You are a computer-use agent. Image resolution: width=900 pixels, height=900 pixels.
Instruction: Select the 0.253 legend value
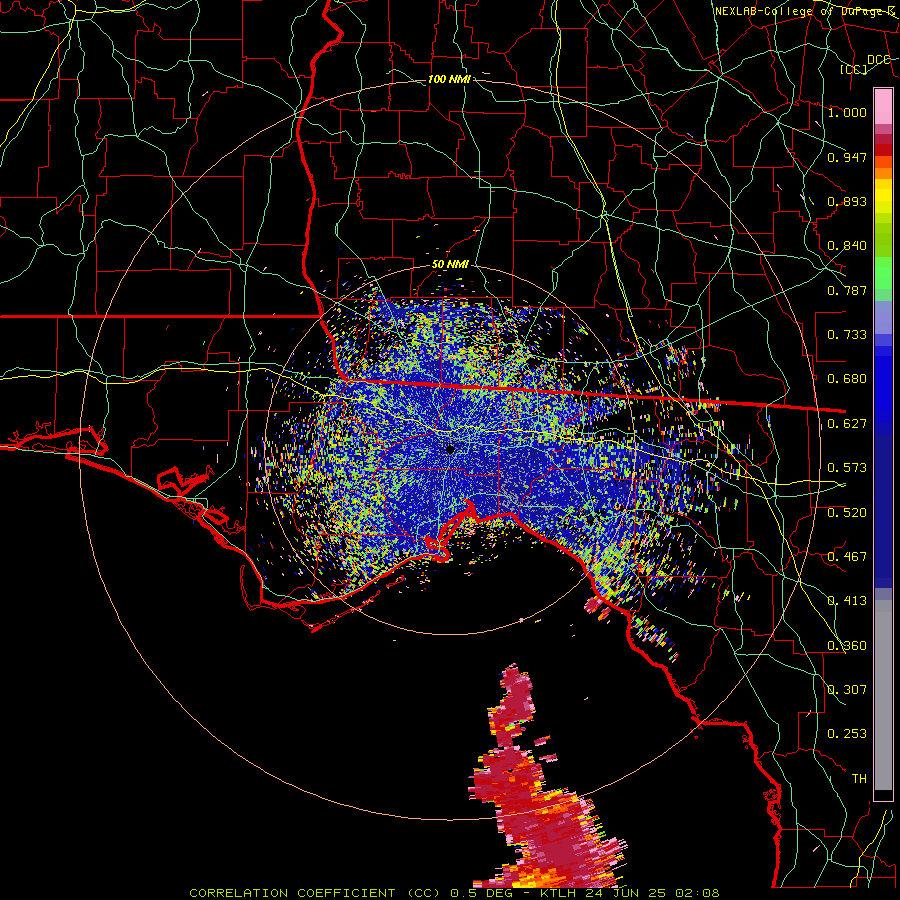(x=847, y=734)
